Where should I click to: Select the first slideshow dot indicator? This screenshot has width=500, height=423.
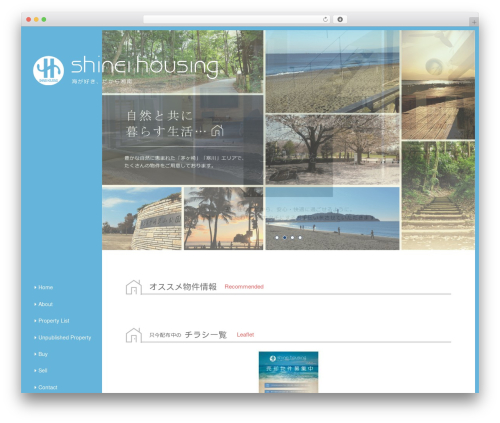[x=277, y=238]
